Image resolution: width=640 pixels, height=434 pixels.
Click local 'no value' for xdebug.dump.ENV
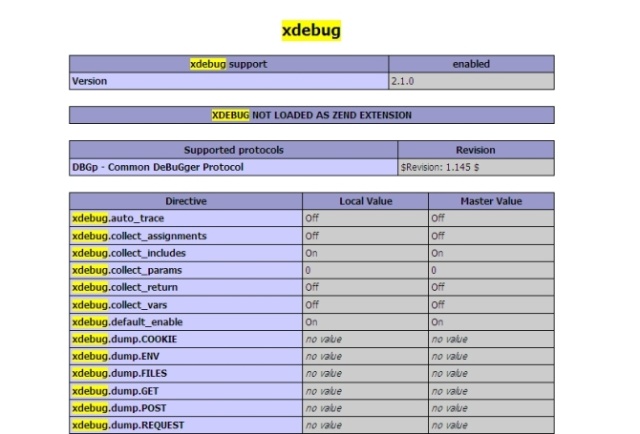tap(366, 356)
